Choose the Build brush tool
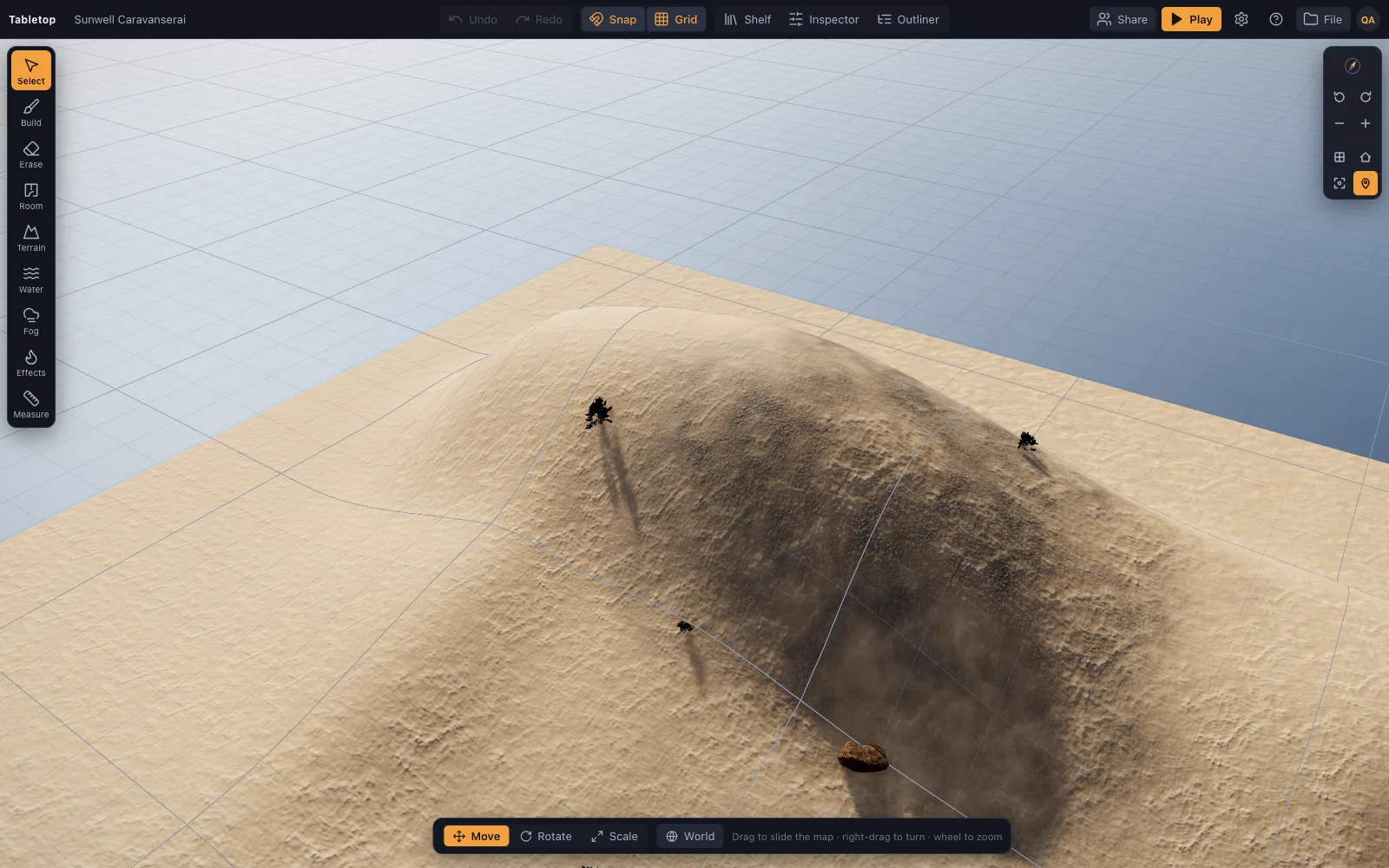This screenshot has height=868, width=1389. click(31, 113)
